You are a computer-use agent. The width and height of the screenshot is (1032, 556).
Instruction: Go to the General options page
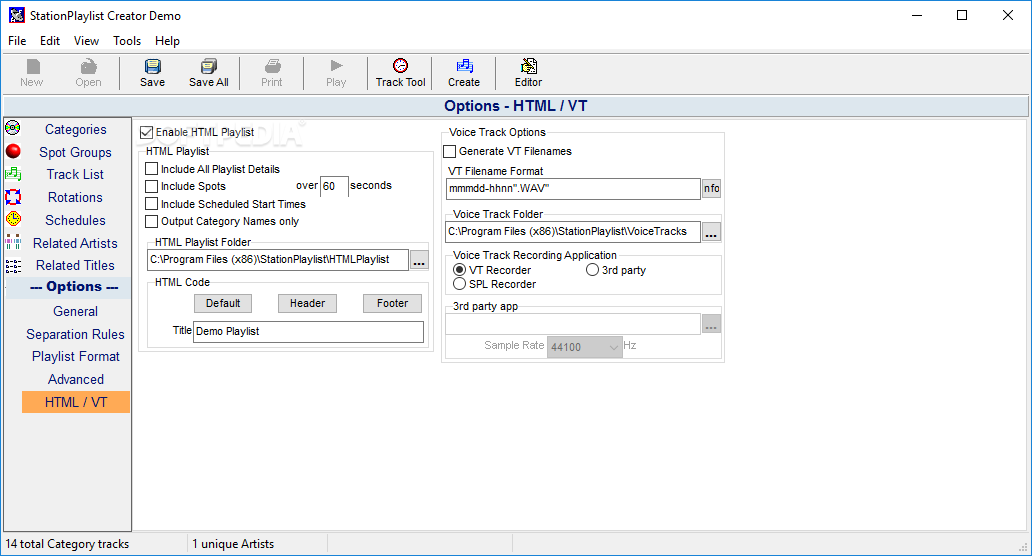(x=76, y=311)
